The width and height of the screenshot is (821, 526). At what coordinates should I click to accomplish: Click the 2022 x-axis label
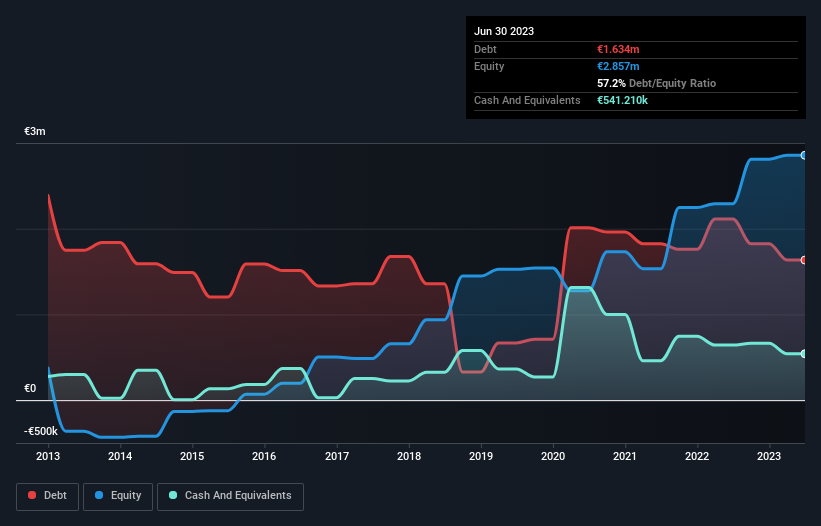click(697, 456)
